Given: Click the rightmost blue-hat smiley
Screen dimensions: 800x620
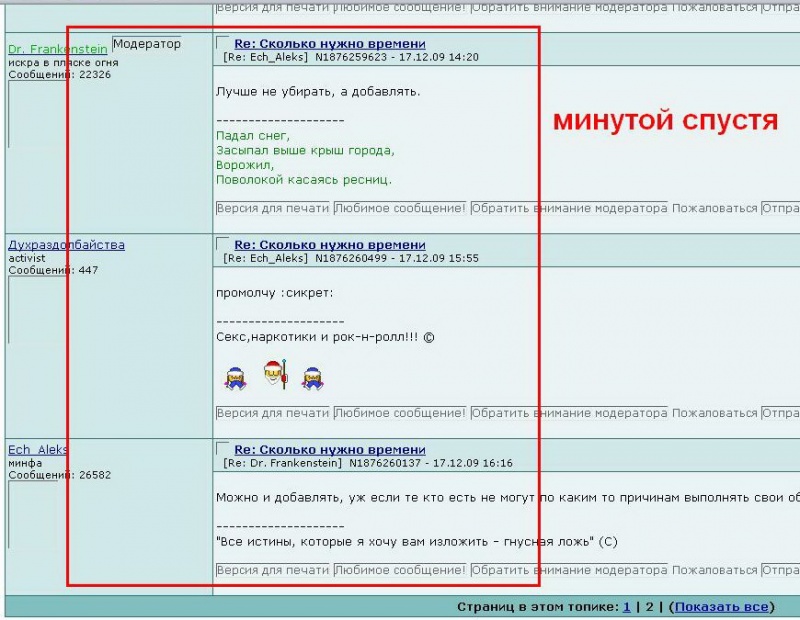Looking at the screenshot, I should click(312, 378).
